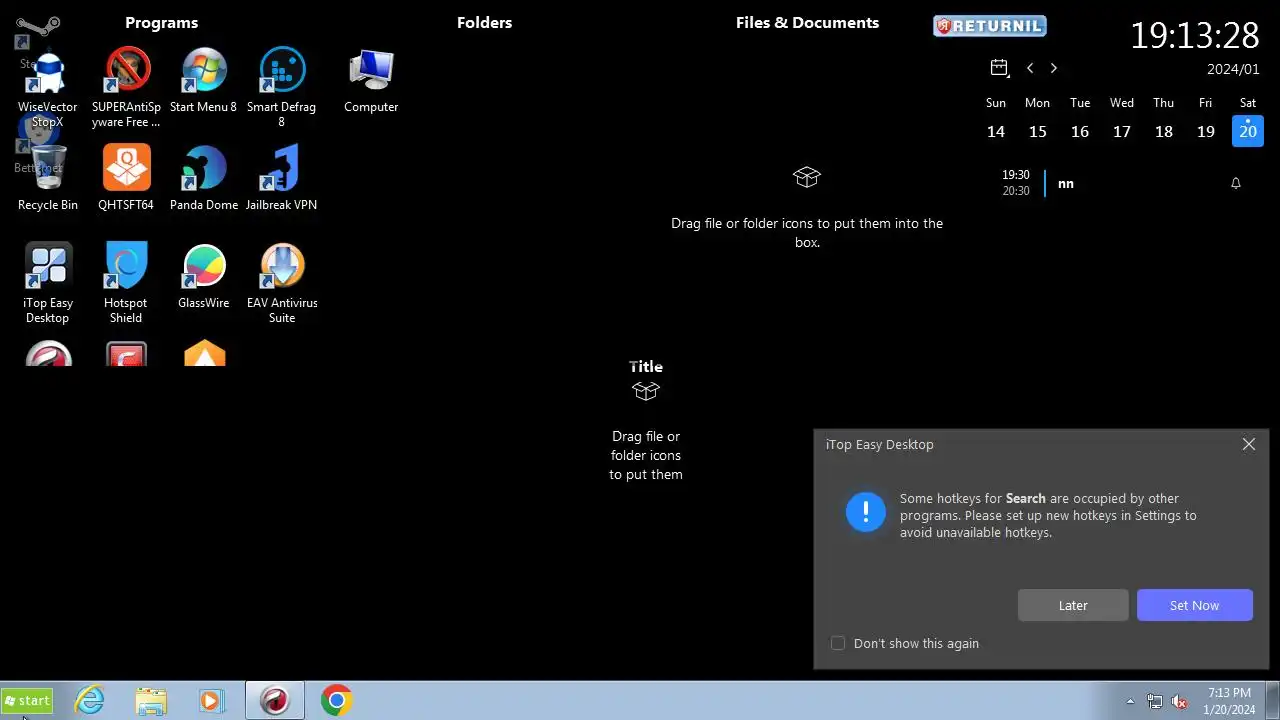This screenshot has width=1280, height=720.
Task: Select Fri 19 in calendar
Action: point(1206,131)
